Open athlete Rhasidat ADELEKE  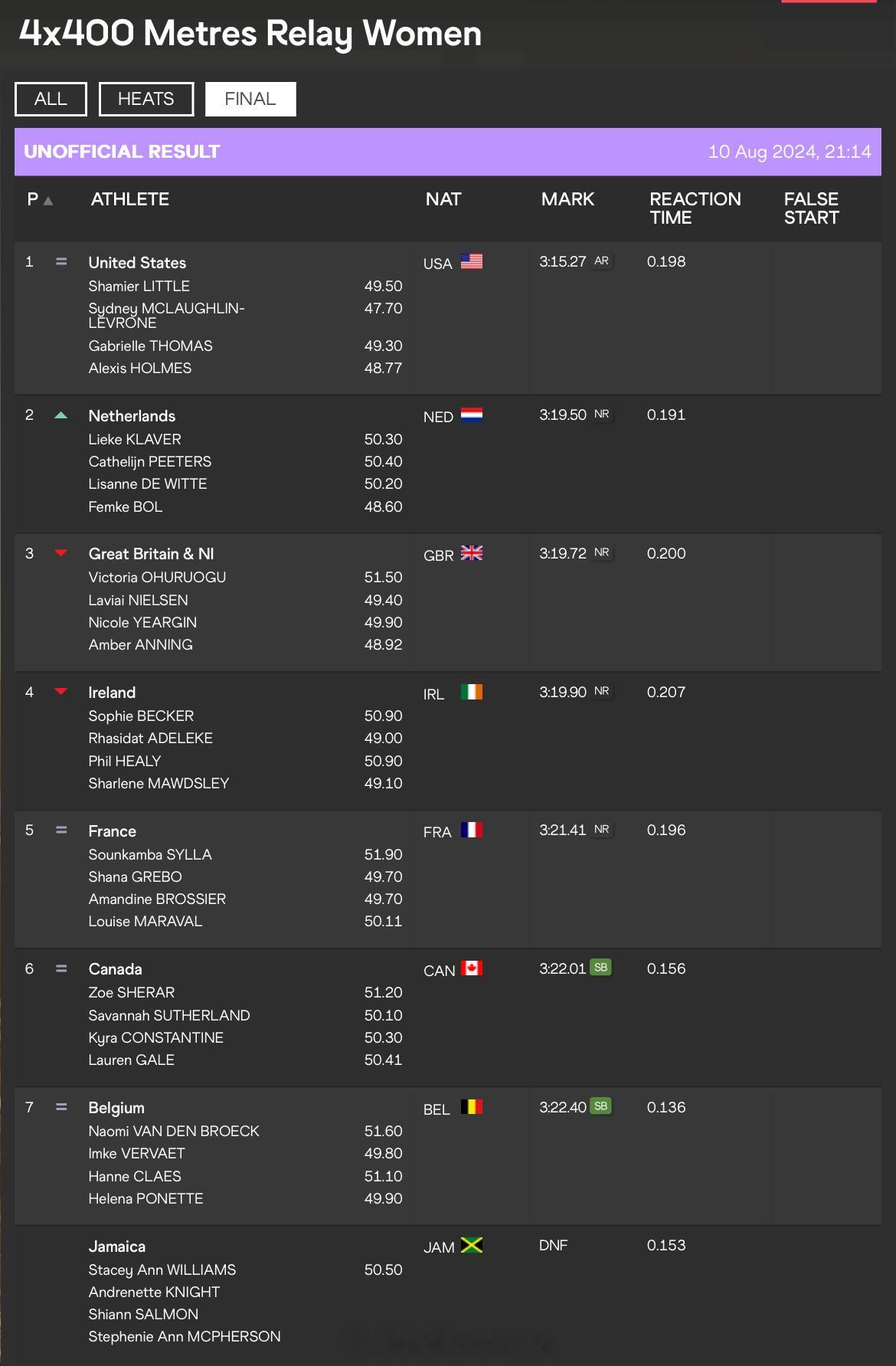tap(151, 738)
